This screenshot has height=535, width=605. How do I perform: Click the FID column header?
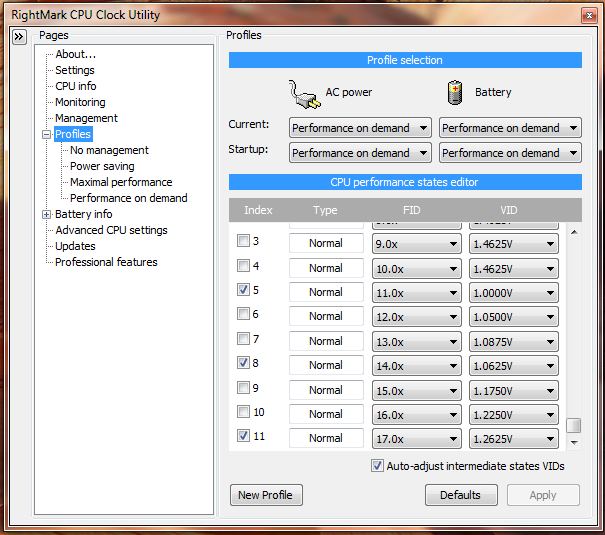pos(411,210)
